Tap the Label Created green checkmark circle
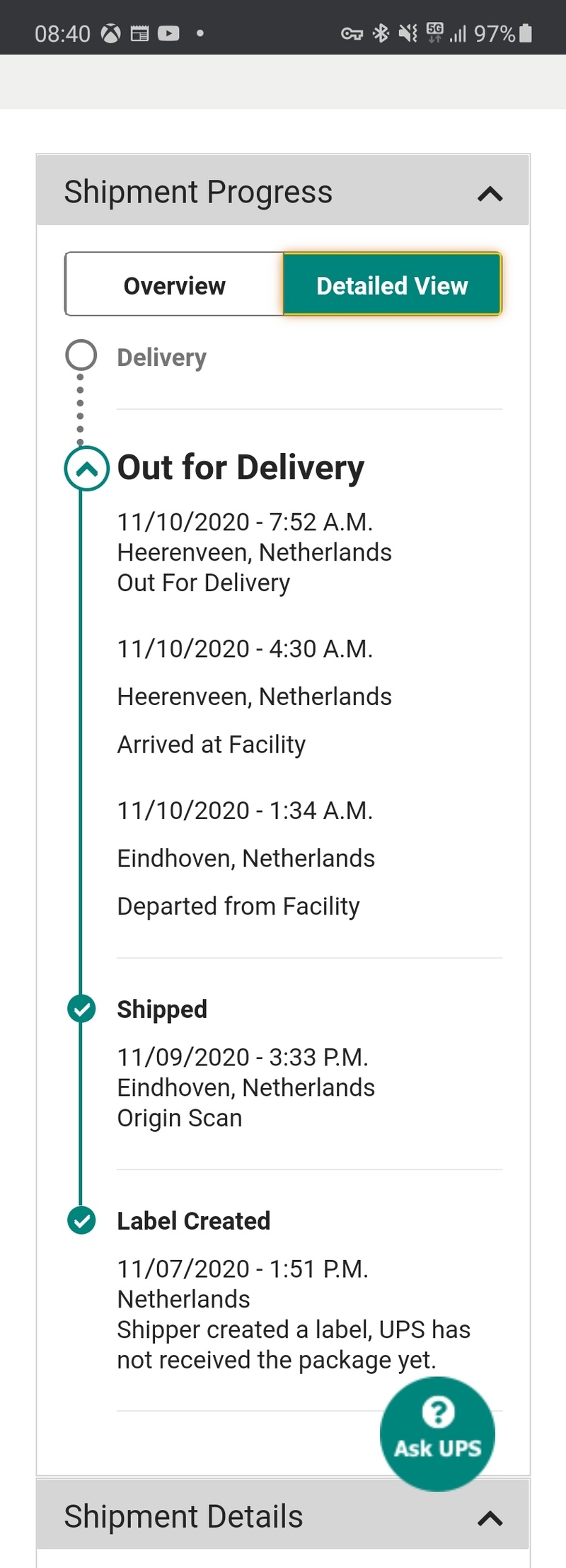566x1568 pixels. pyautogui.click(x=81, y=1220)
